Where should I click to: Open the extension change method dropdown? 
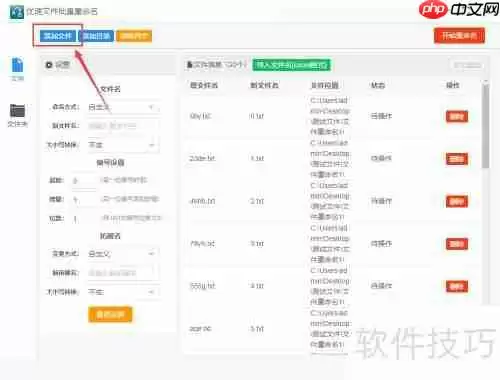click(x=123, y=254)
